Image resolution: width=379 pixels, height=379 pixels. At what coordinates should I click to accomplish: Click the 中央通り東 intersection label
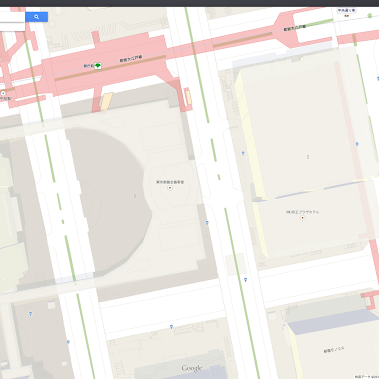[347, 11]
